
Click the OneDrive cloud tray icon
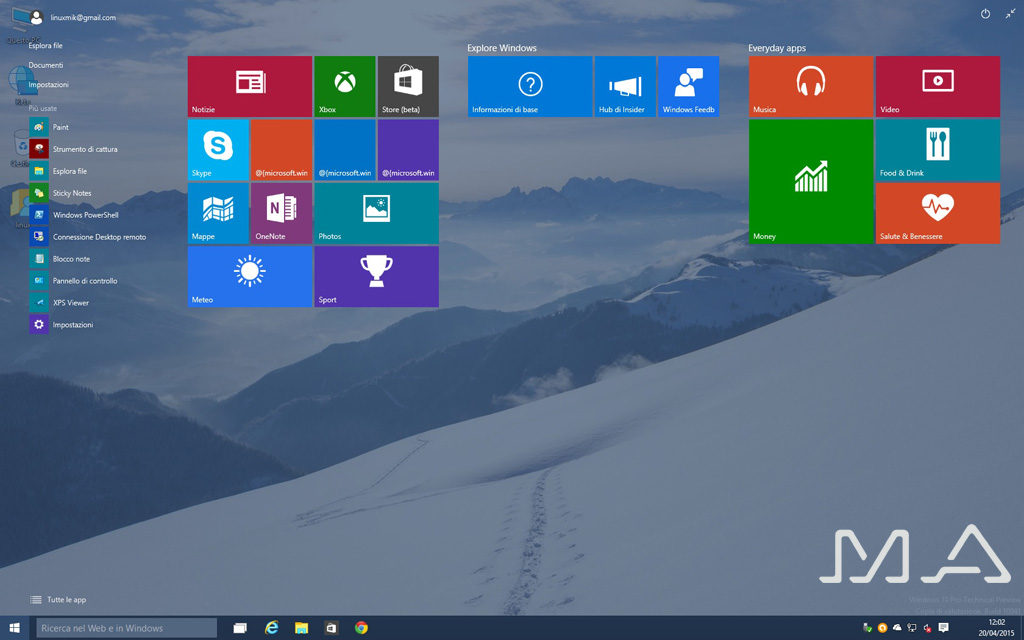click(897, 628)
